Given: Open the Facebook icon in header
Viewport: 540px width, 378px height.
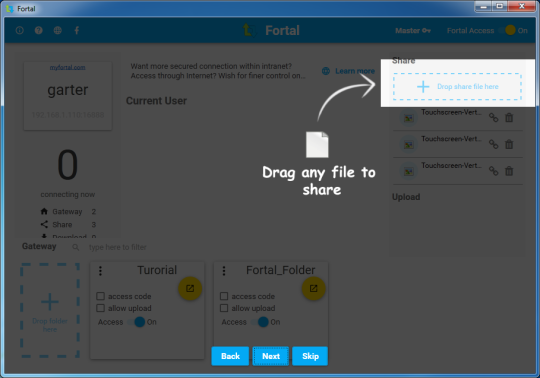Looking at the screenshot, I should pyautogui.click(x=76, y=30).
